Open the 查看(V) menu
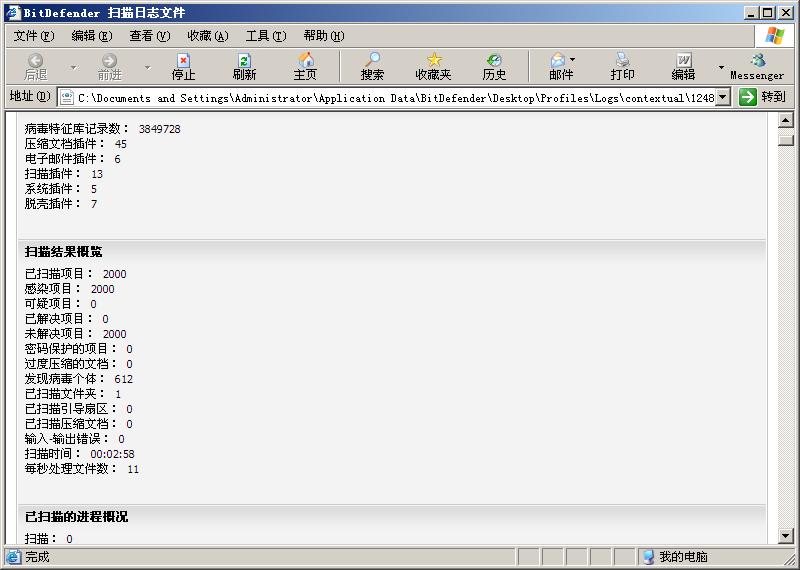The width and height of the screenshot is (800, 570). [x=150, y=36]
